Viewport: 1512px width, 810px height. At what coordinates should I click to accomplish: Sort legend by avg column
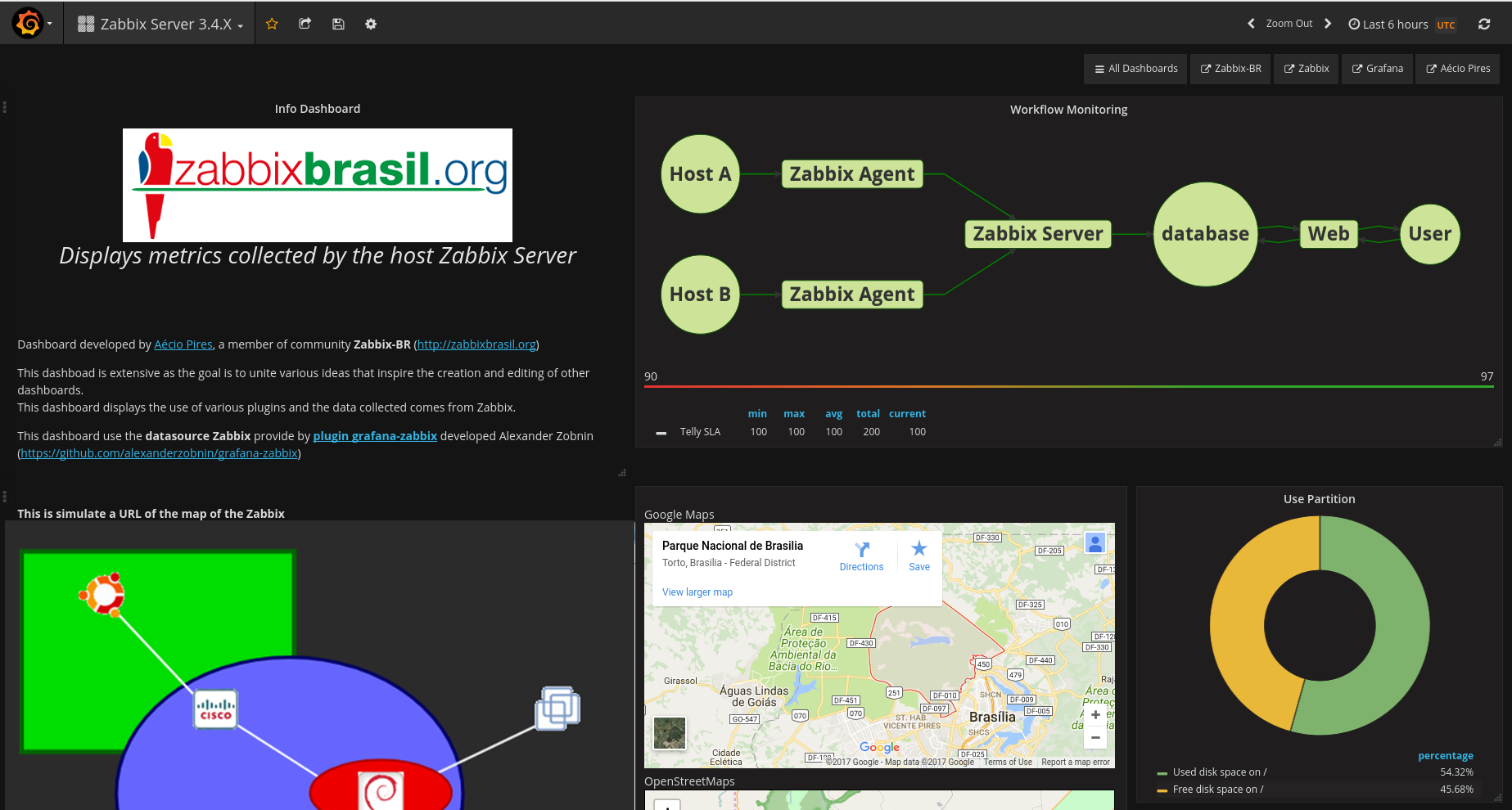tap(833, 414)
